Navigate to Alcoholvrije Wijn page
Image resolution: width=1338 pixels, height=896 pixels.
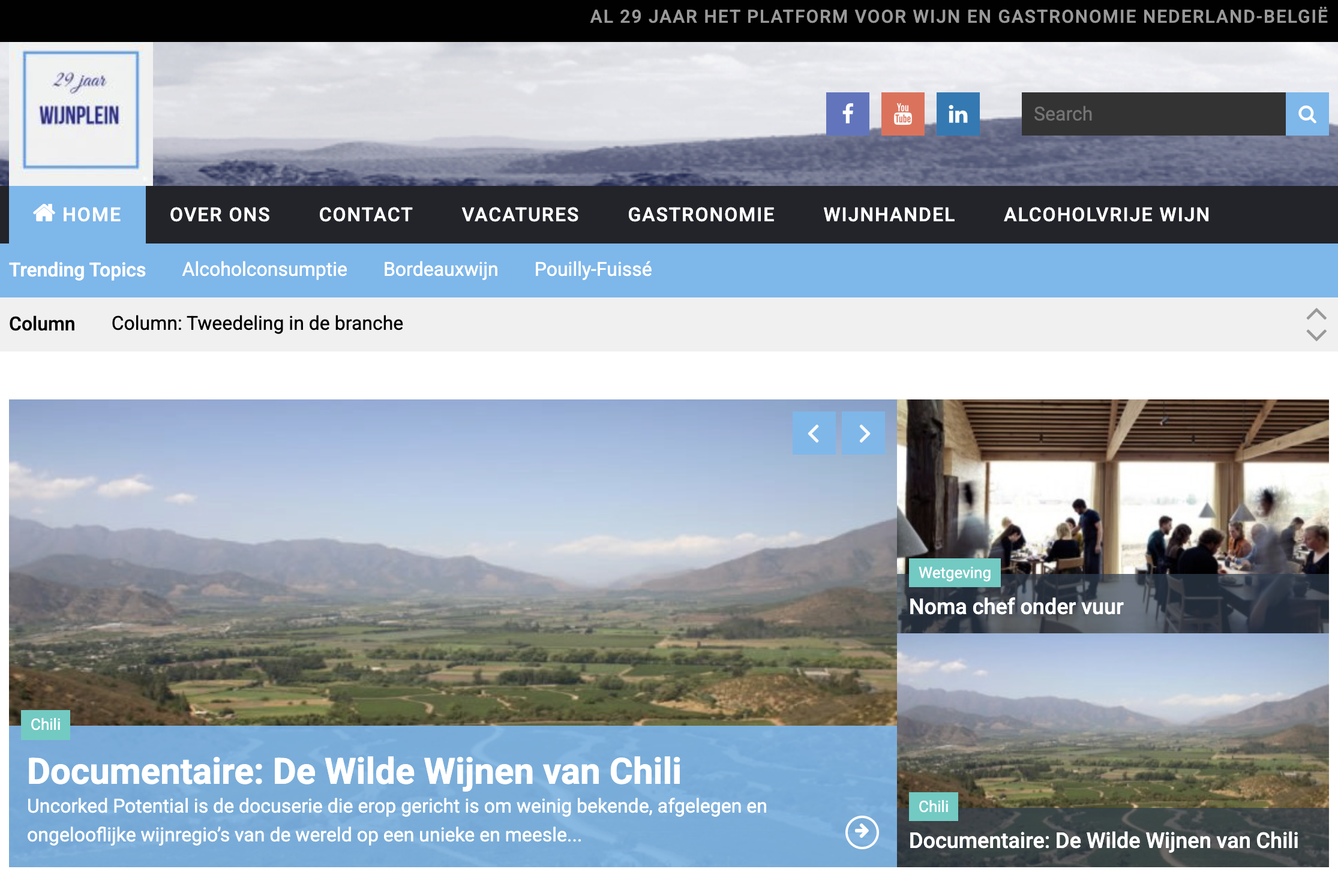pos(1106,215)
